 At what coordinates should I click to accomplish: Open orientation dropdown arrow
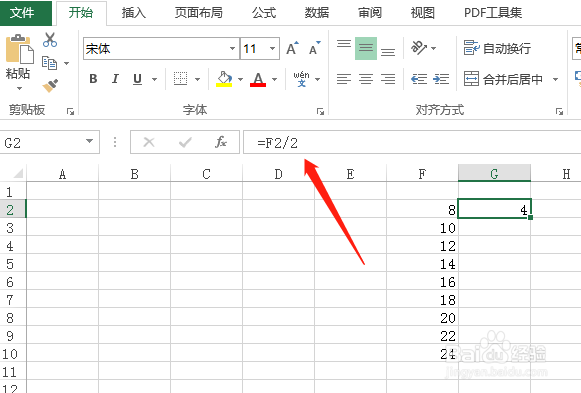[x=434, y=48]
